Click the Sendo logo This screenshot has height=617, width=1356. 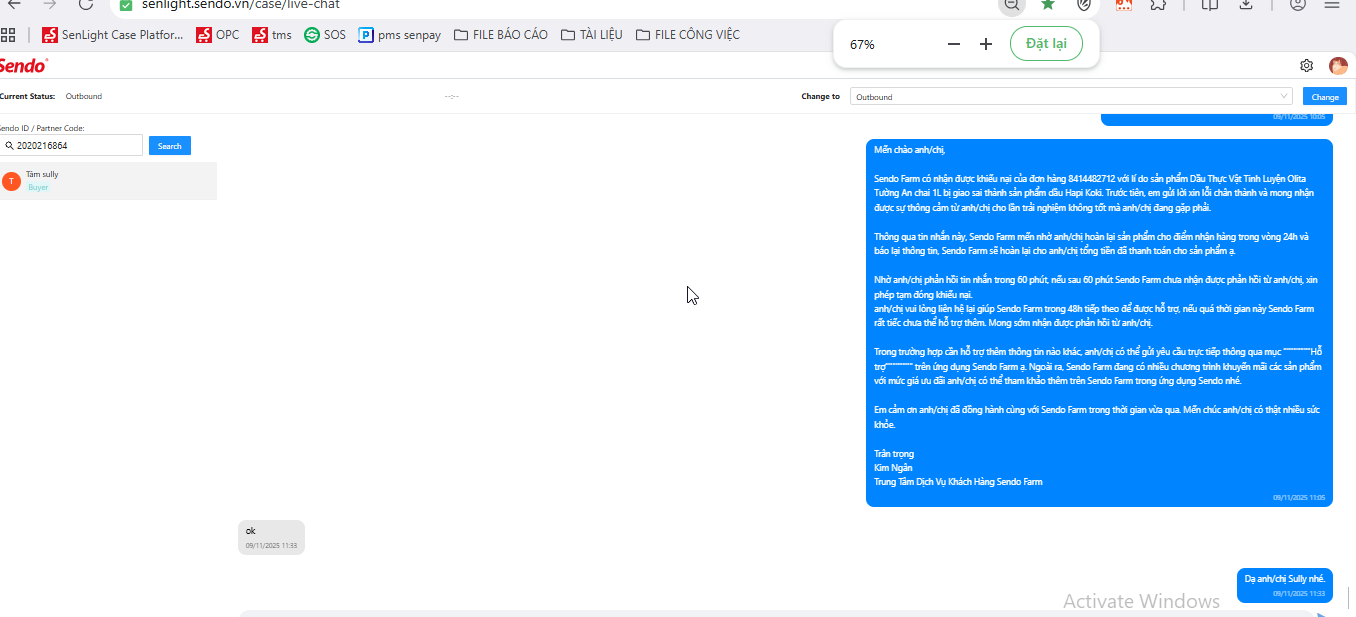coord(22,66)
